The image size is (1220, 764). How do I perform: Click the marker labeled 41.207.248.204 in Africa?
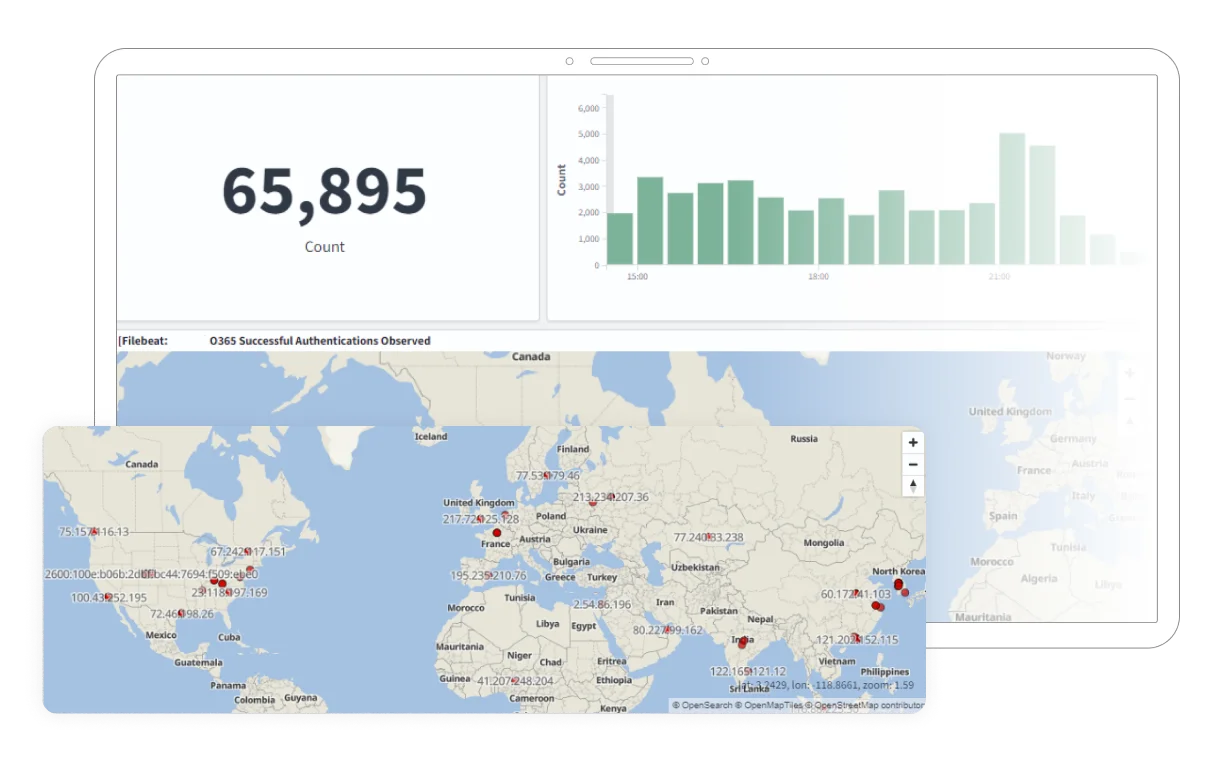coord(514,681)
